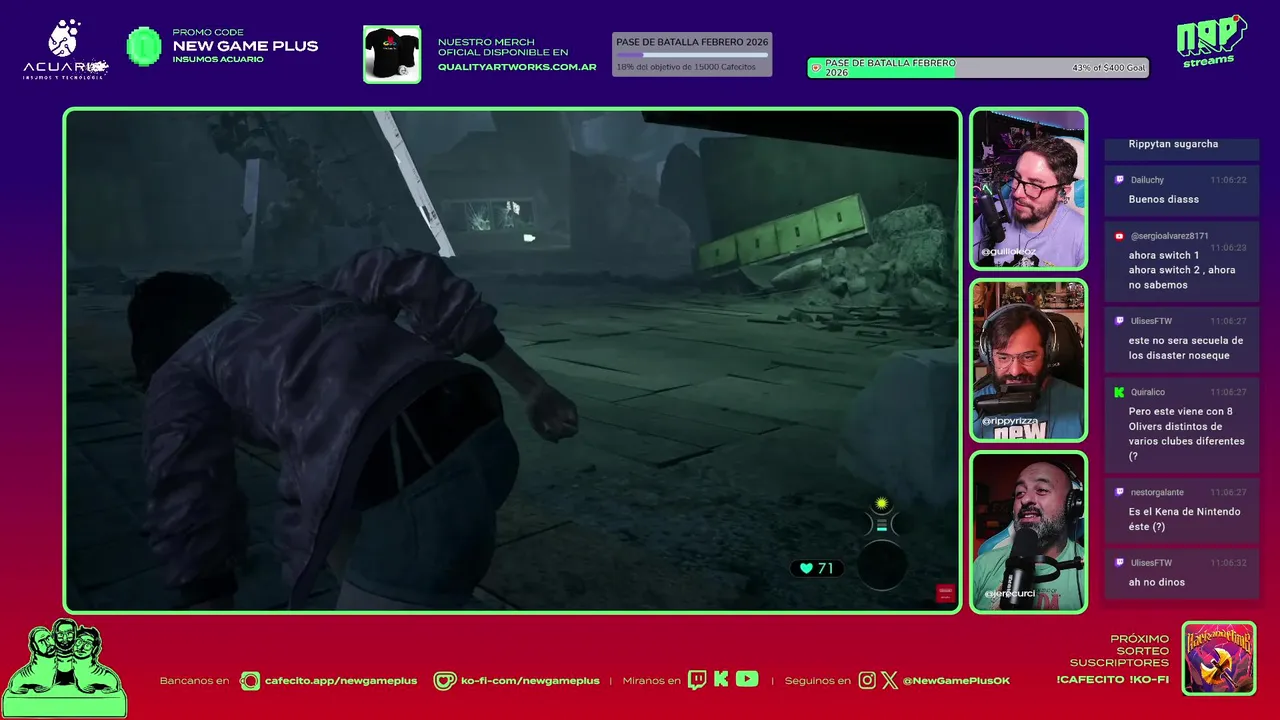Viewport: 1280px width, 720px height.
Task: Click the Cafecitos battle pass progress bar
Action: [692, 55]
